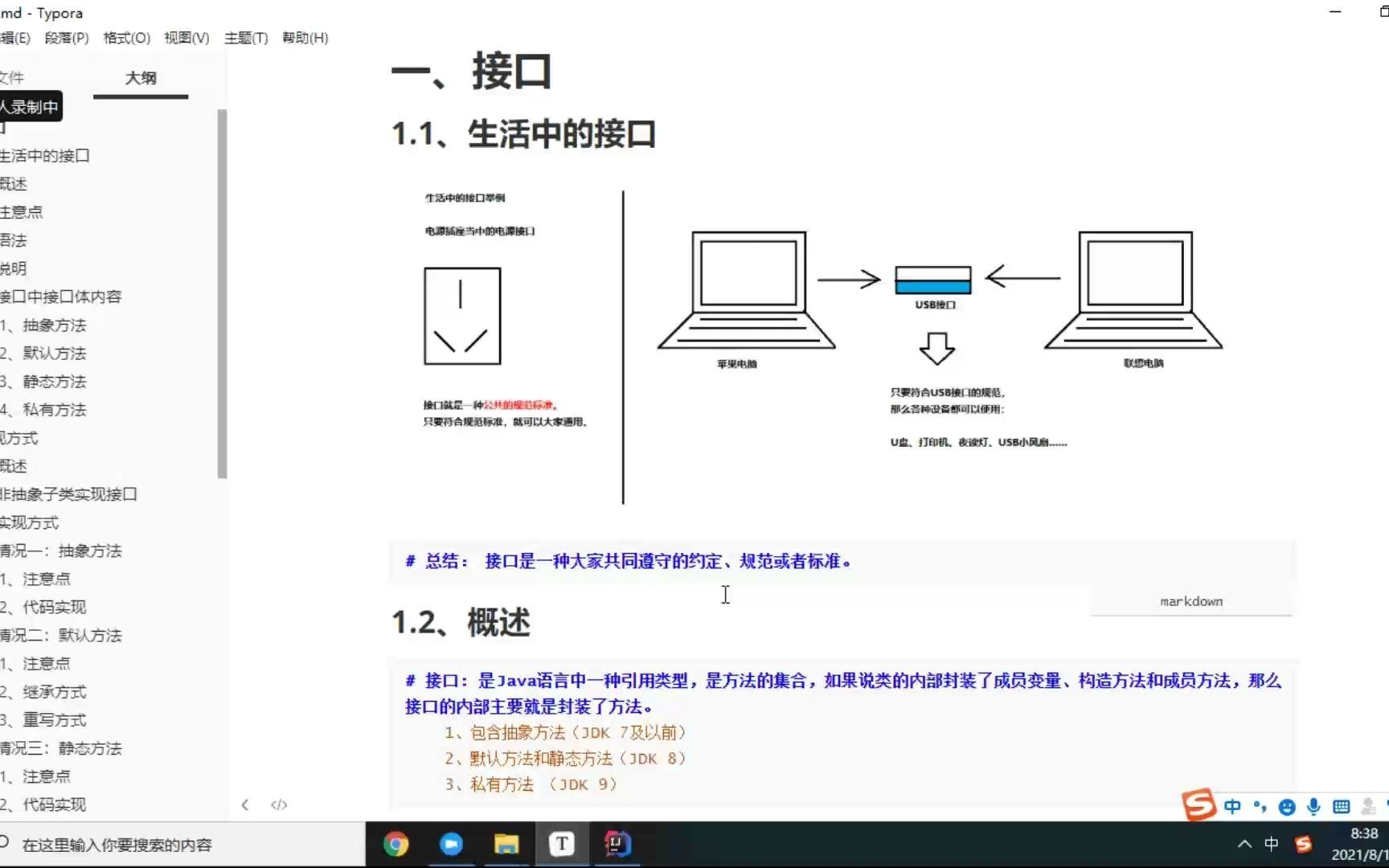Image resolution: width=1389 pixels, height=868 pixels.
Task: Jump to 情况三：静态方法 in outline
Action: [61, 749]
